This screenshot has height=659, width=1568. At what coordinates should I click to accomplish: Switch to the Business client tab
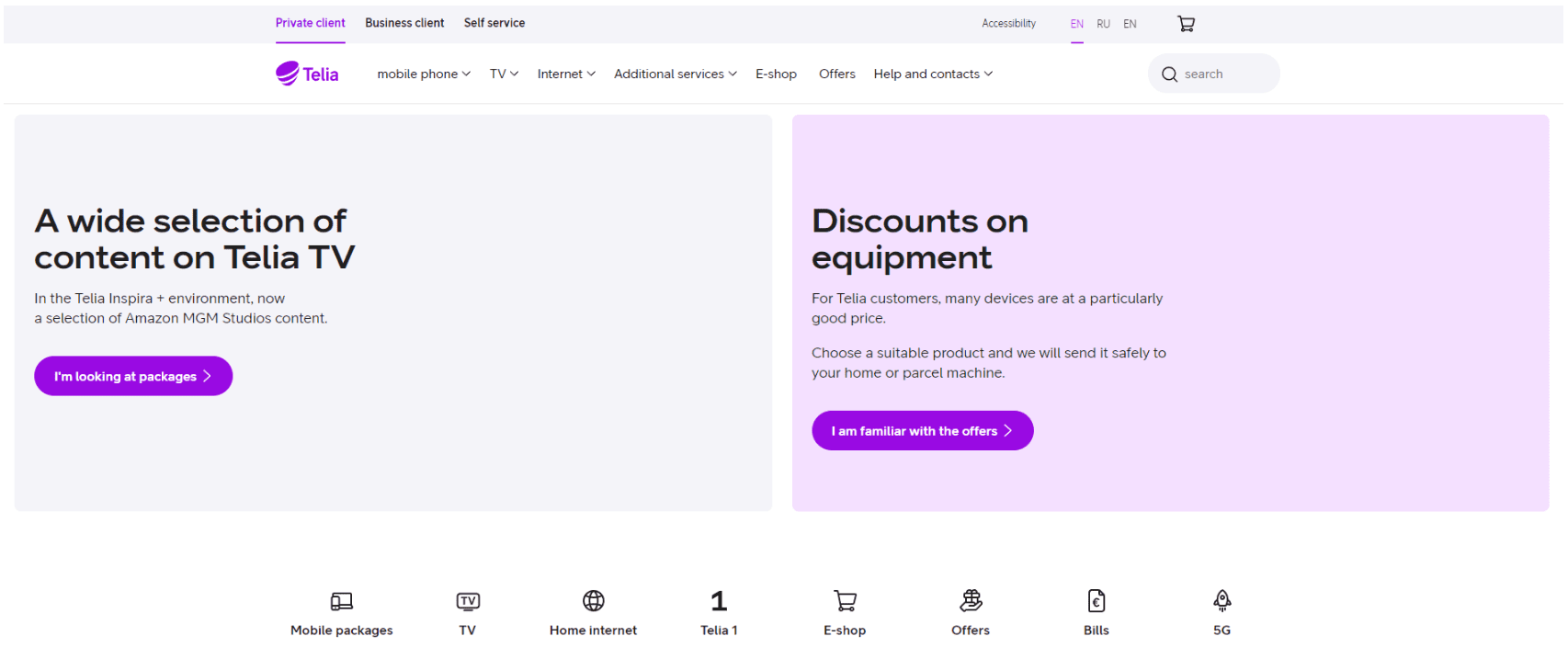tap(404, 23)
